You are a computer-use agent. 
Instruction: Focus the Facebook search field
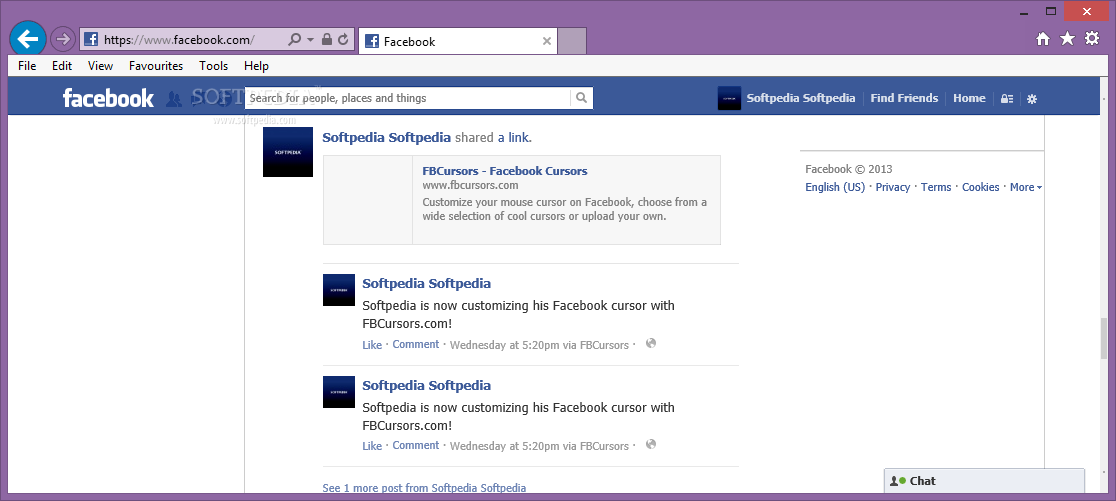coord(408,98)
